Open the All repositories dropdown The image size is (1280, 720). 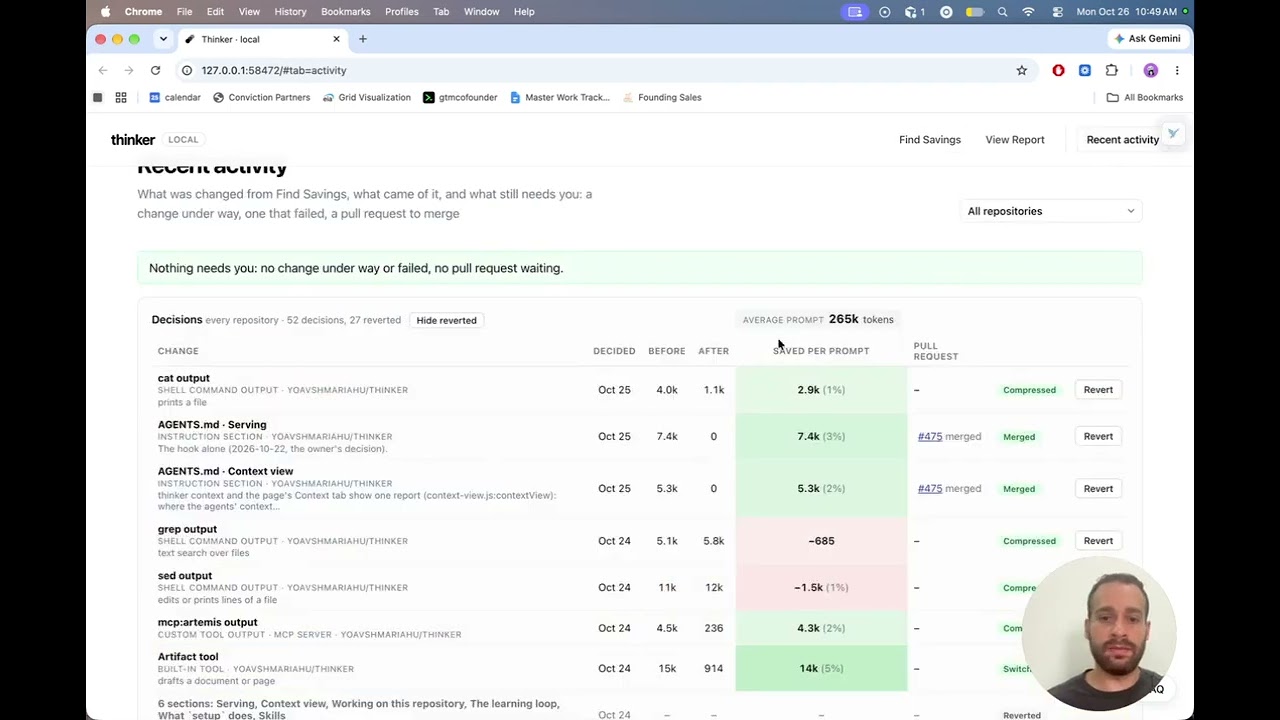pos(1050,211)
